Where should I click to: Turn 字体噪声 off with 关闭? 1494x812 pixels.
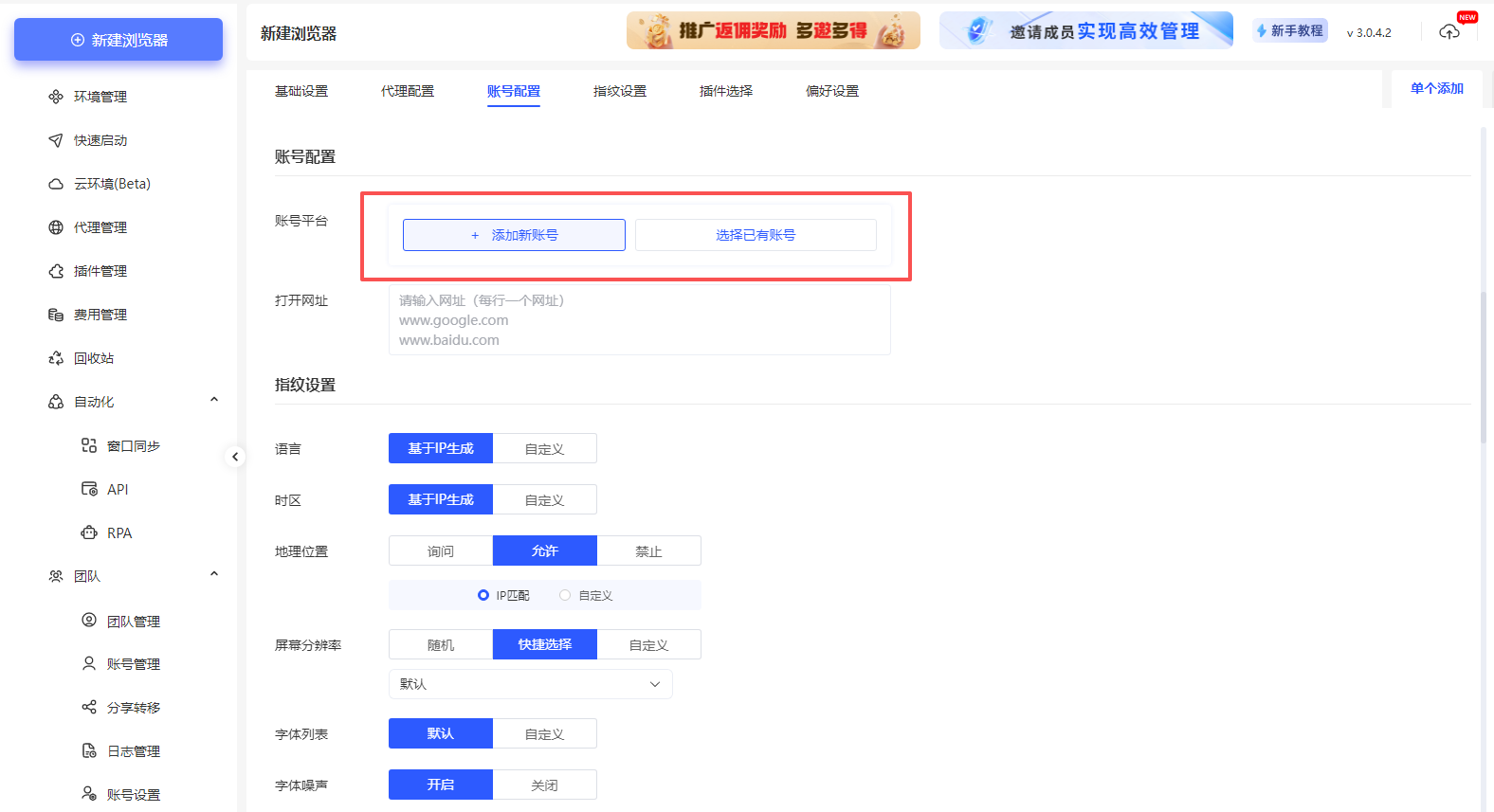pyautogui.click(x=545, y=785)
